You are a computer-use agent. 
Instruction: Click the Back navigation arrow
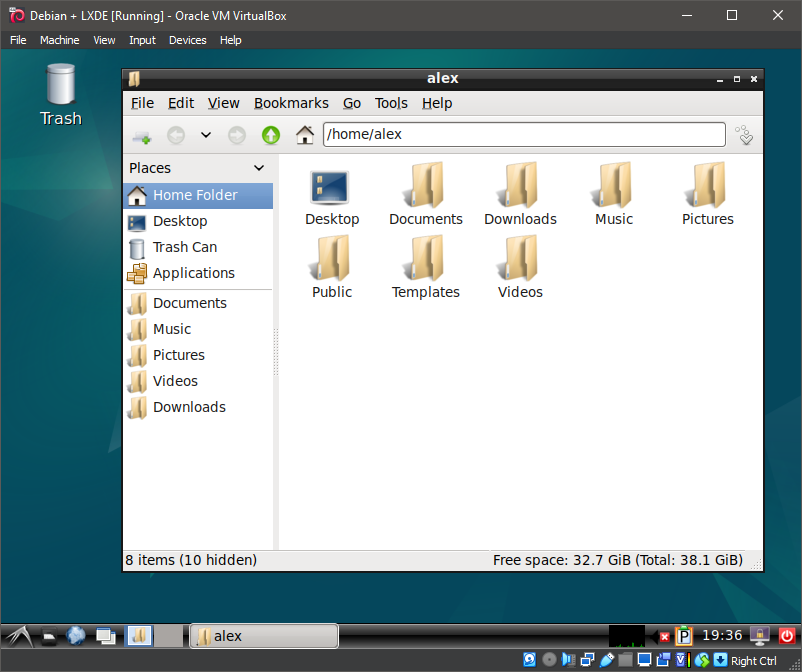pos(176,134)
